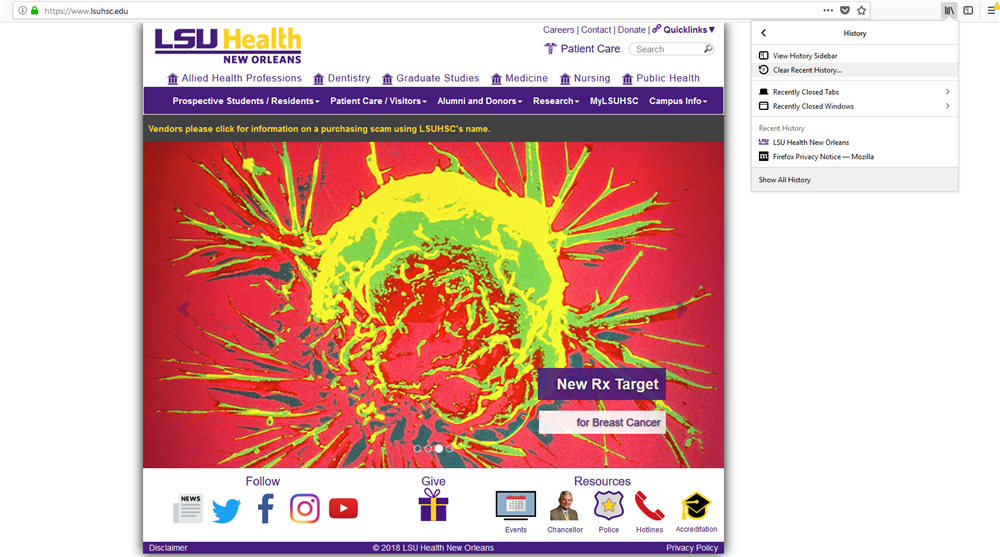The height and width of the screenshot is (557, 1000).
Task: Click the Give gift box icon
Action: point(433,506)
